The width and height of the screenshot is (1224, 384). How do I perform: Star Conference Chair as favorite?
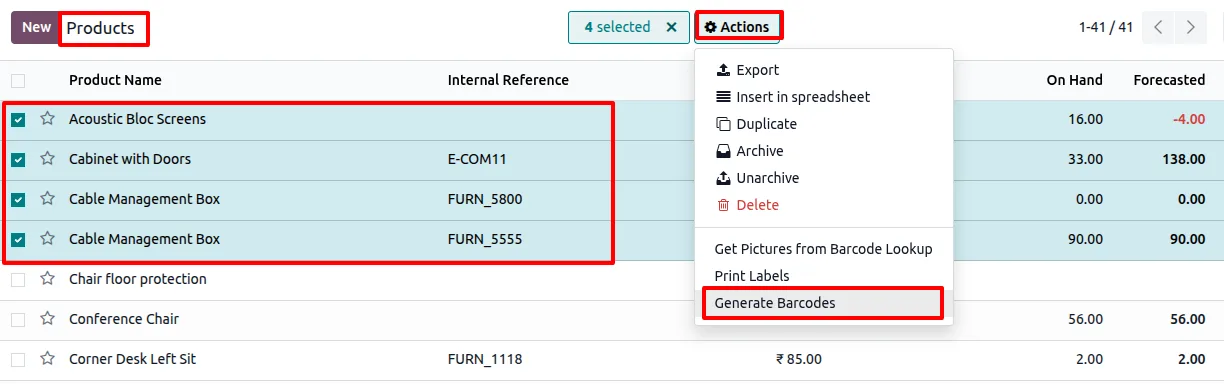pos(47,318)
